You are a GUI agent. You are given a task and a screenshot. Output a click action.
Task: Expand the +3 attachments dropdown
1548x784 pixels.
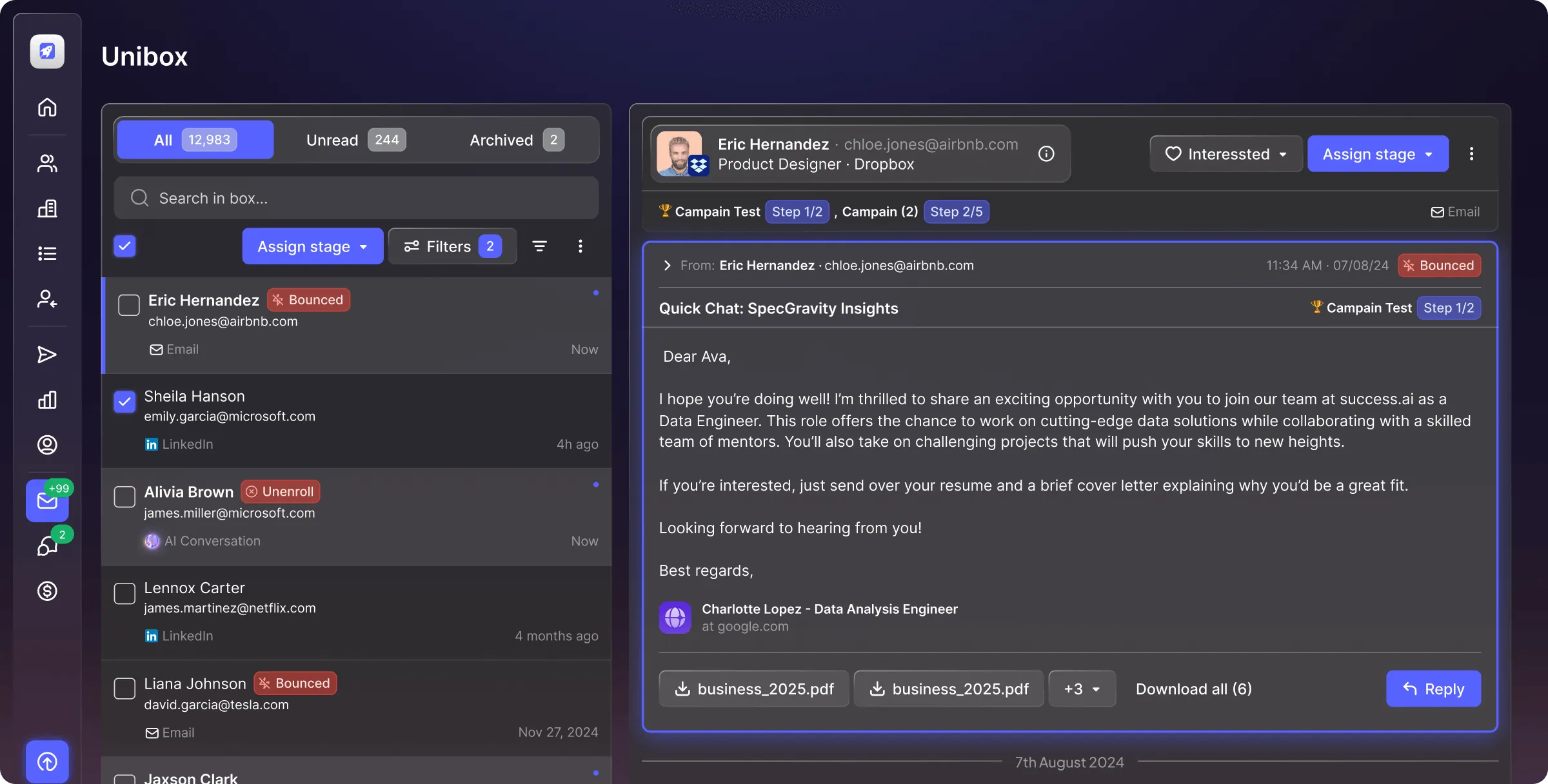(1082, 689)
